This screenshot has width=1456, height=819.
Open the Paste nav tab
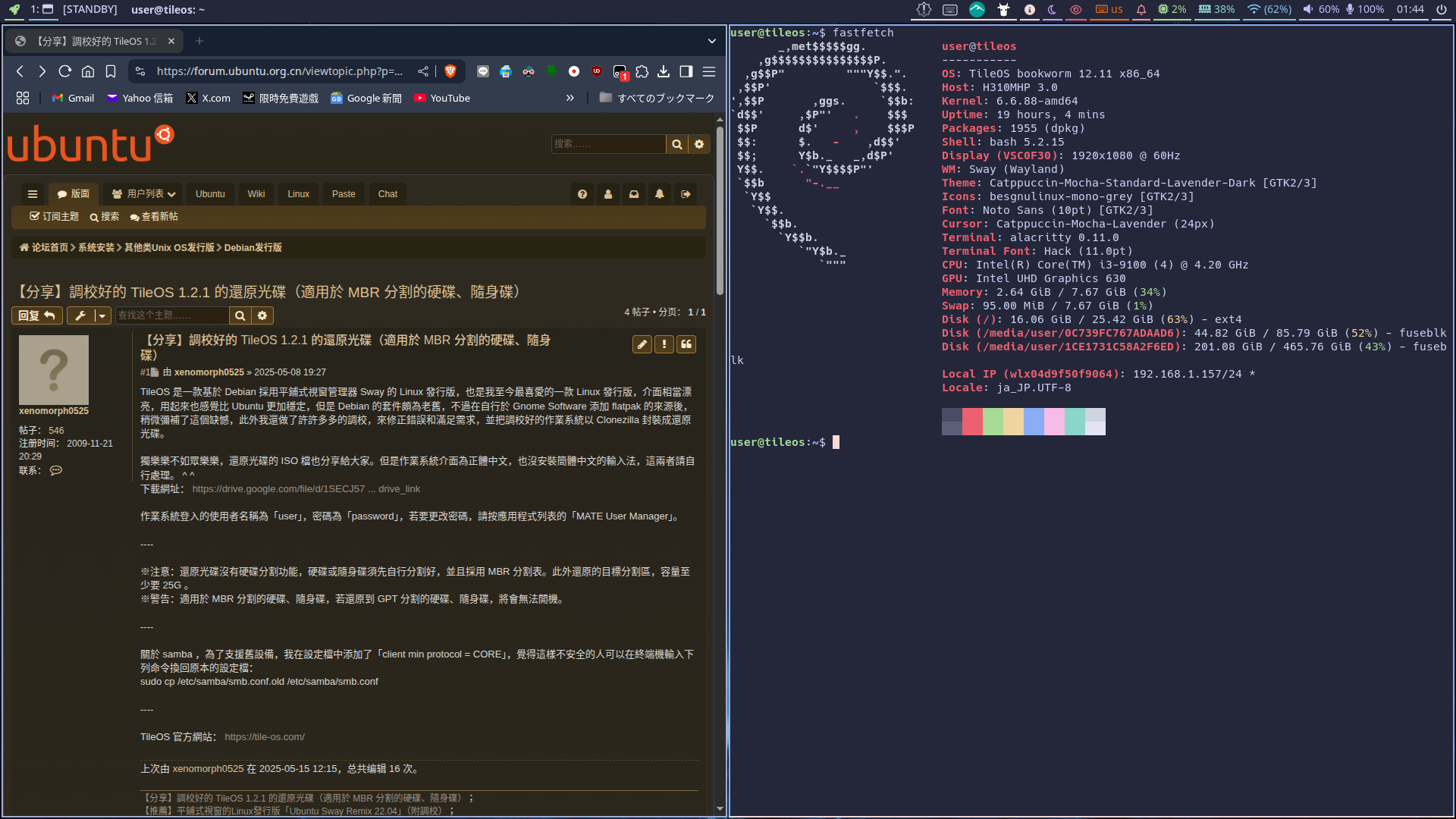tap(344, 194)
